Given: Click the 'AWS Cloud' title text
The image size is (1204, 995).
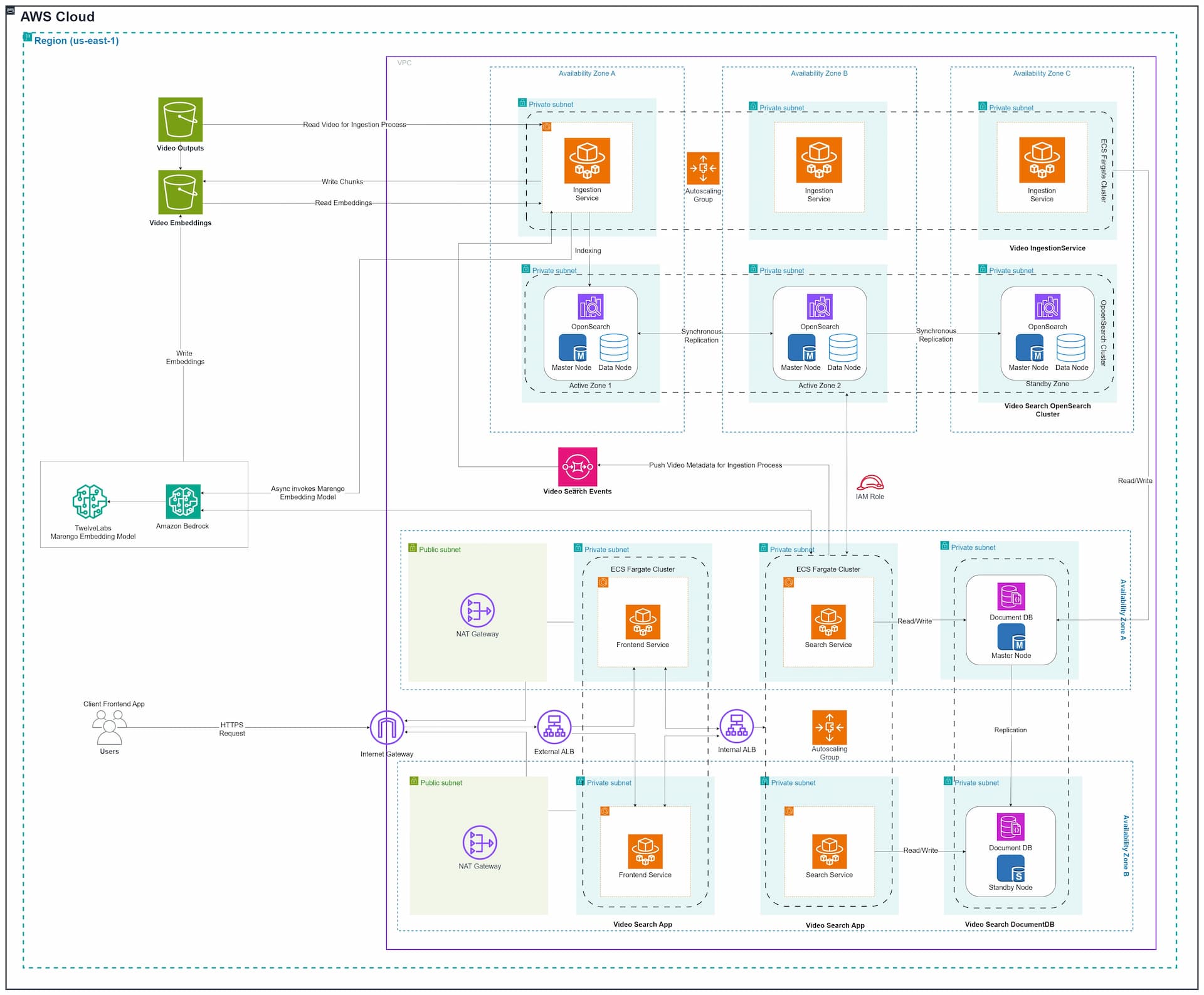Looking at the screenshot, I should tap(58, 17).
